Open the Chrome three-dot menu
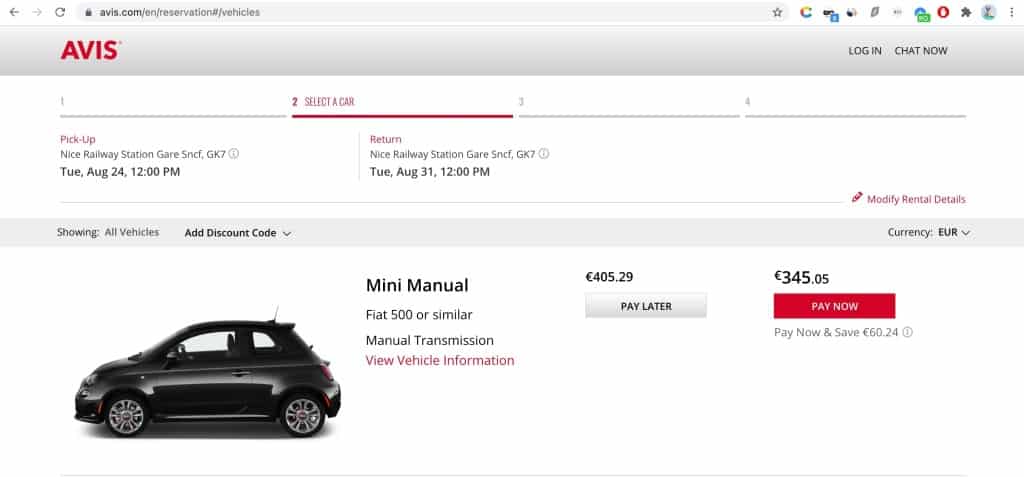The image size is (1024, 477). pos(1012,12)
